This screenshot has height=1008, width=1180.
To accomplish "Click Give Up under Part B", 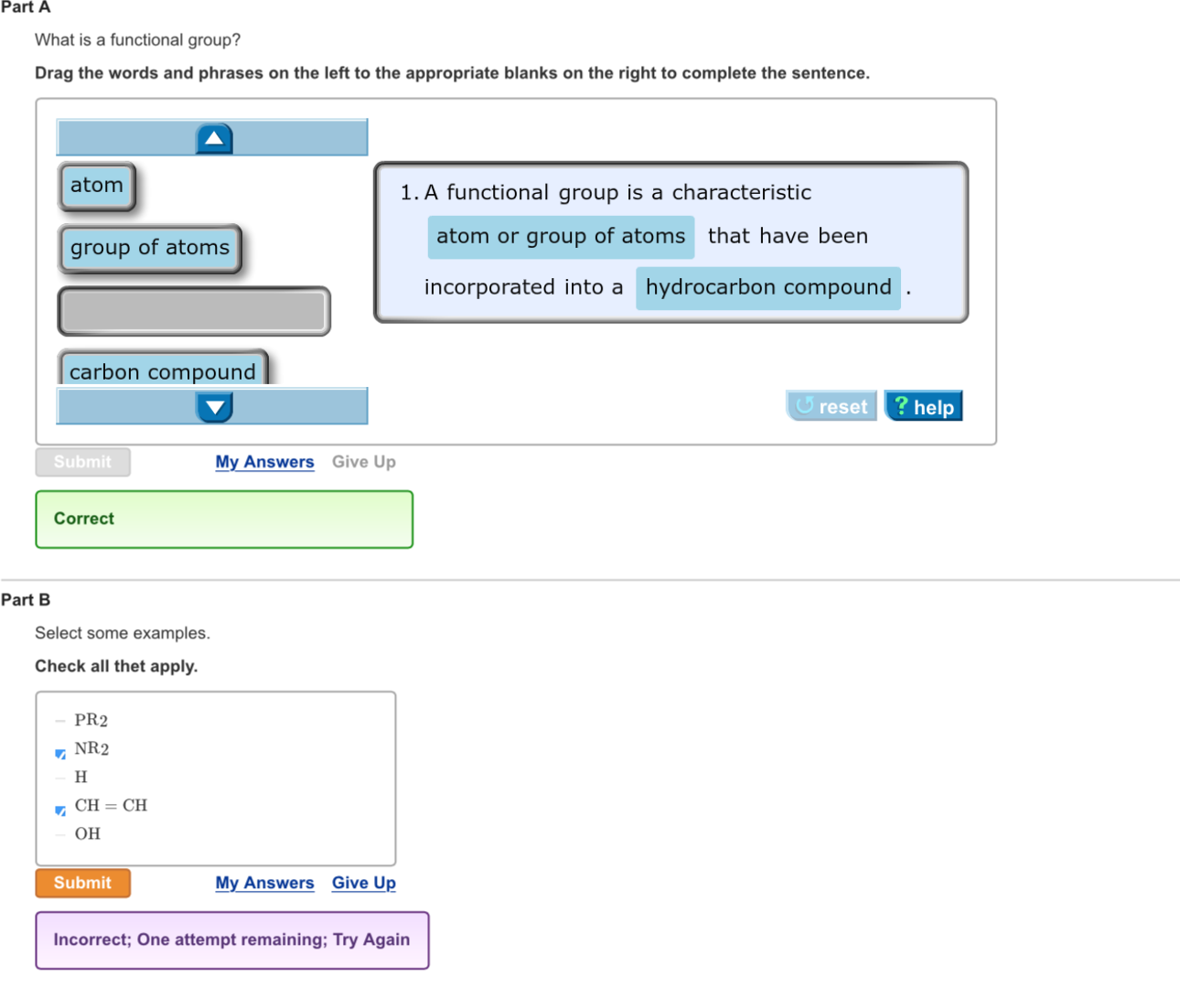I will pyautogui.click(x=363, y=883).
